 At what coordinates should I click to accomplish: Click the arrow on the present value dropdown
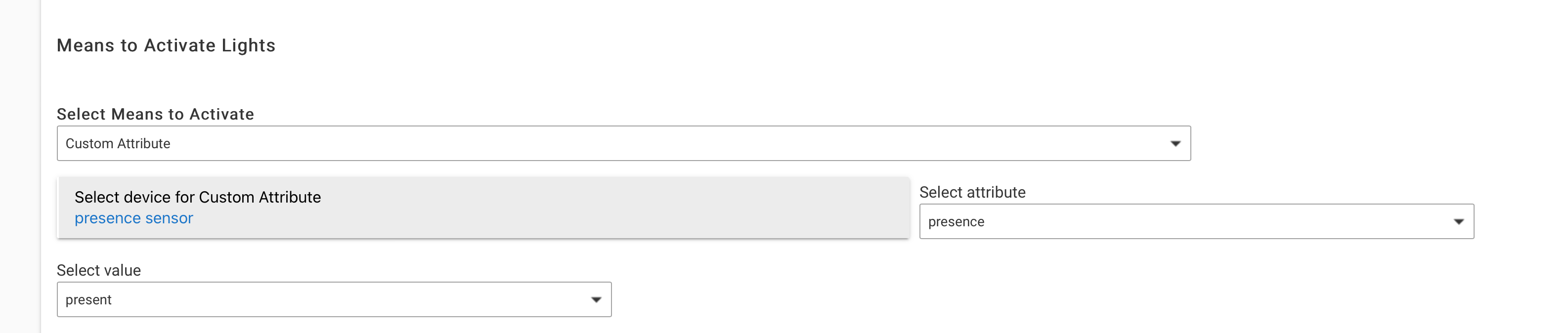[596, 299]
